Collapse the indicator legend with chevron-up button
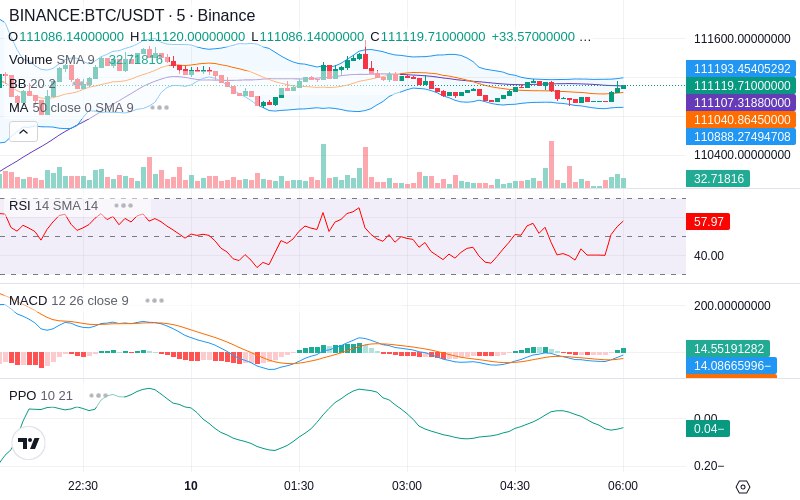 (x=23, y=132)
